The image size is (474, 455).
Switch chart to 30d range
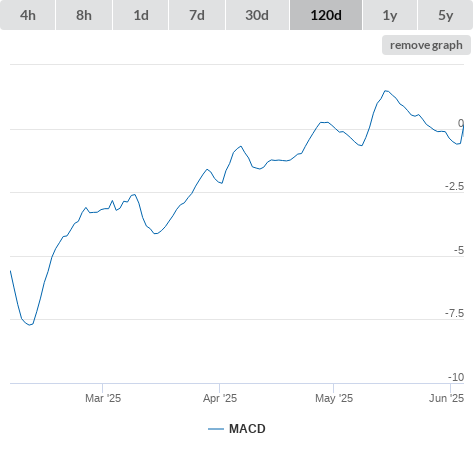point(257,15)
